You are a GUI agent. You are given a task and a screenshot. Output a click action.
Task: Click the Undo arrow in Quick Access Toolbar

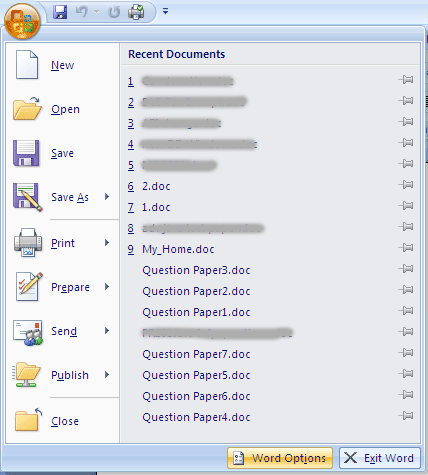coord(82,12)
